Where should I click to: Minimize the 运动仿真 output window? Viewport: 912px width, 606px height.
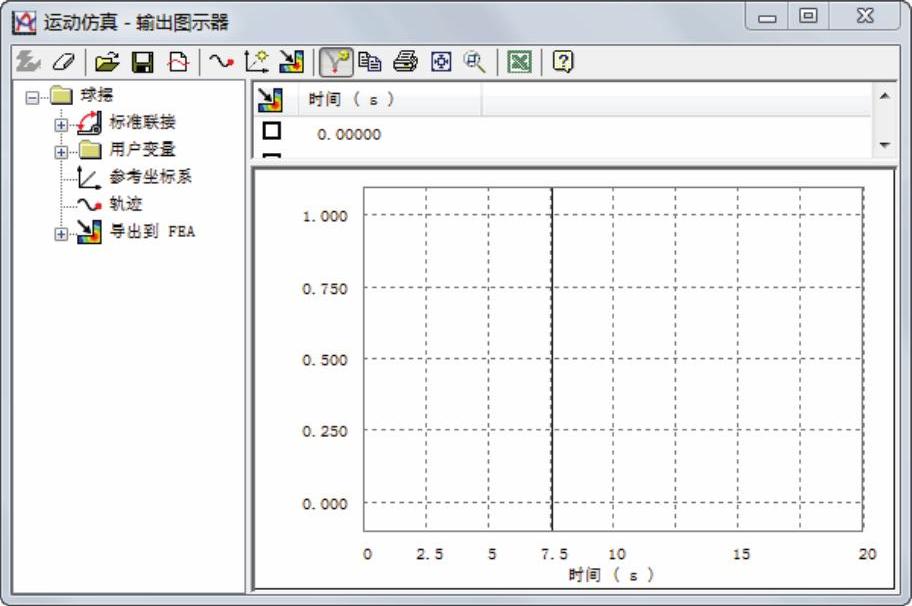pos(767,17)
